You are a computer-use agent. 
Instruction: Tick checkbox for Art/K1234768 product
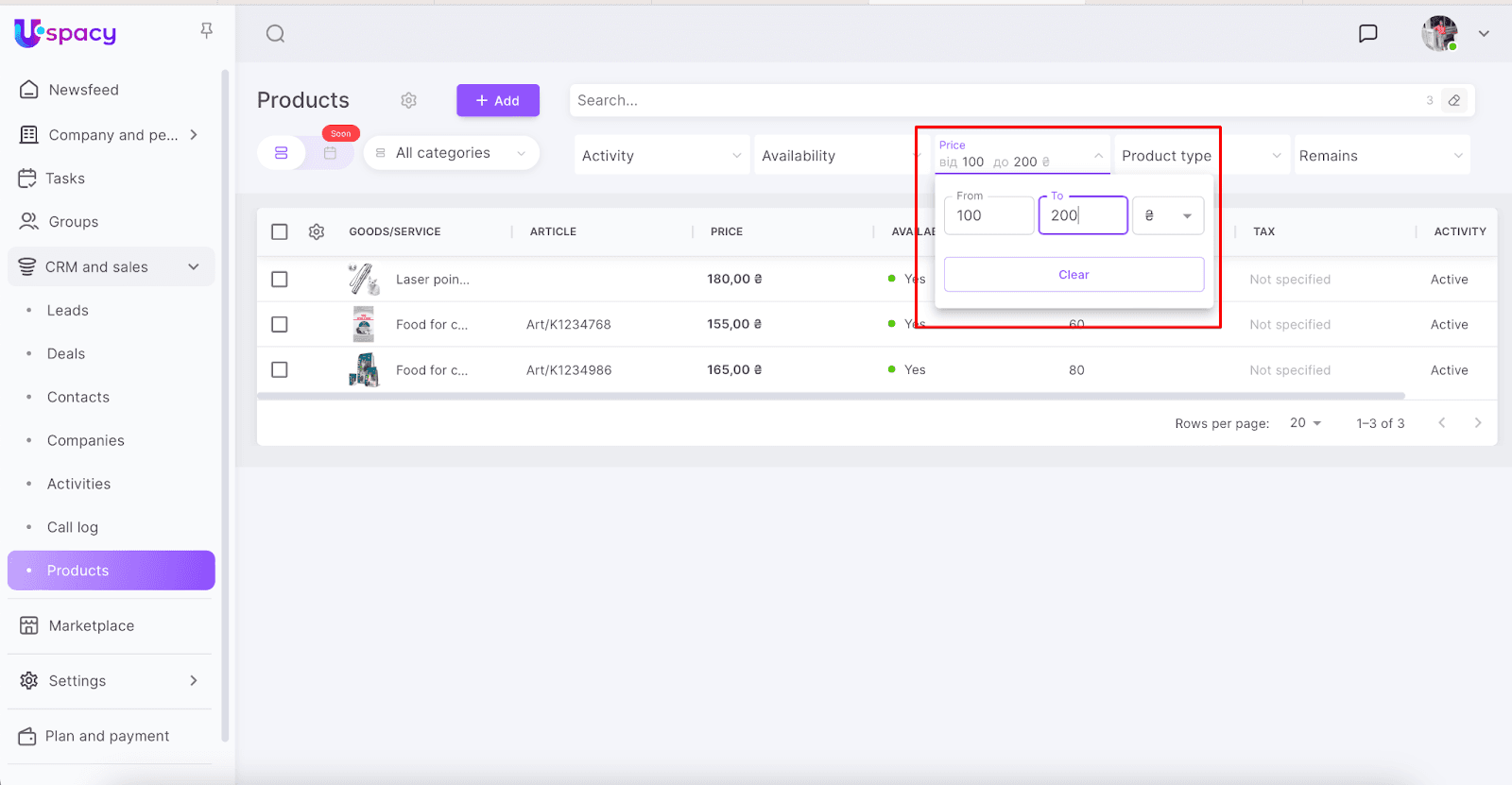280,324
